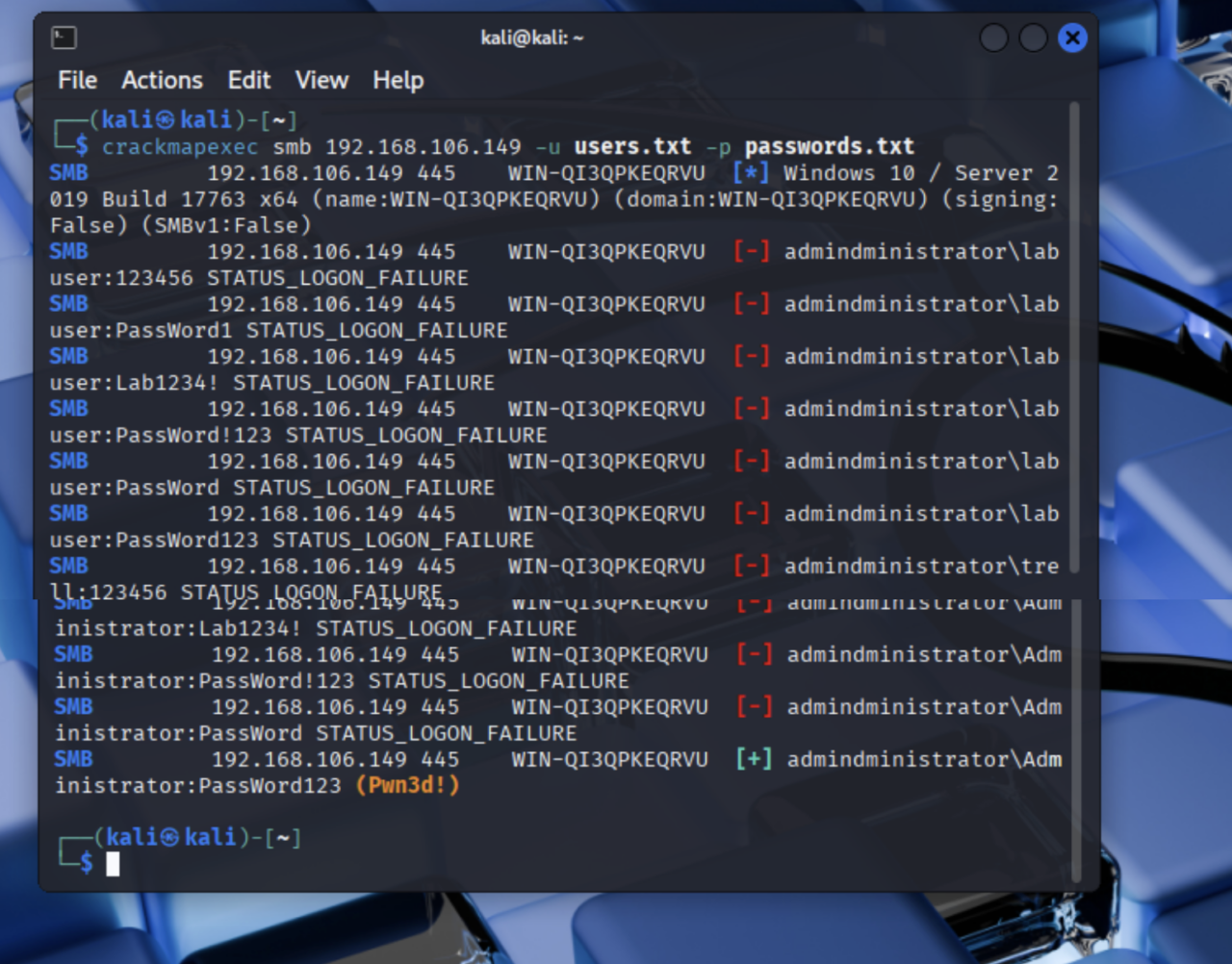Click the IP 192.168.106.149 in the command
Image resolution: width=1232 pixels, height=964 pixels.
pos(423,147)
